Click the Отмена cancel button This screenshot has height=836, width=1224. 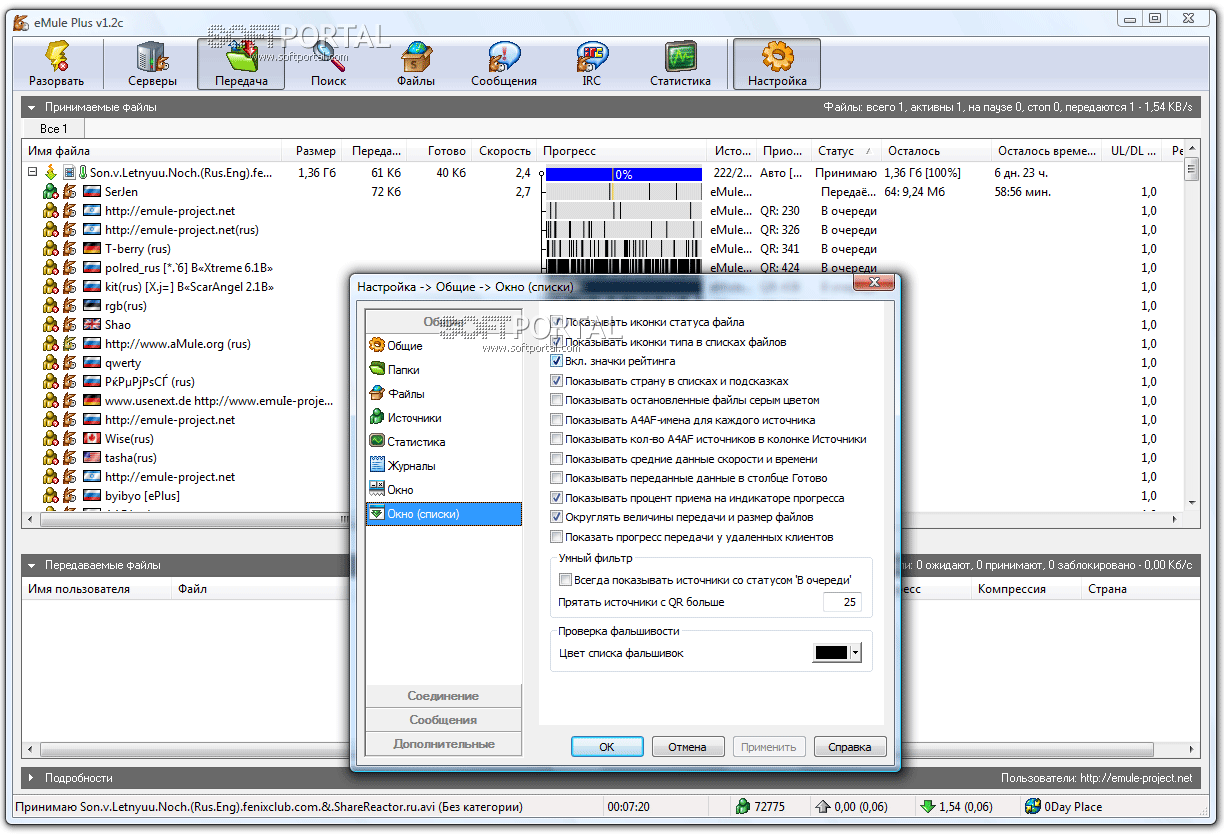688,747
